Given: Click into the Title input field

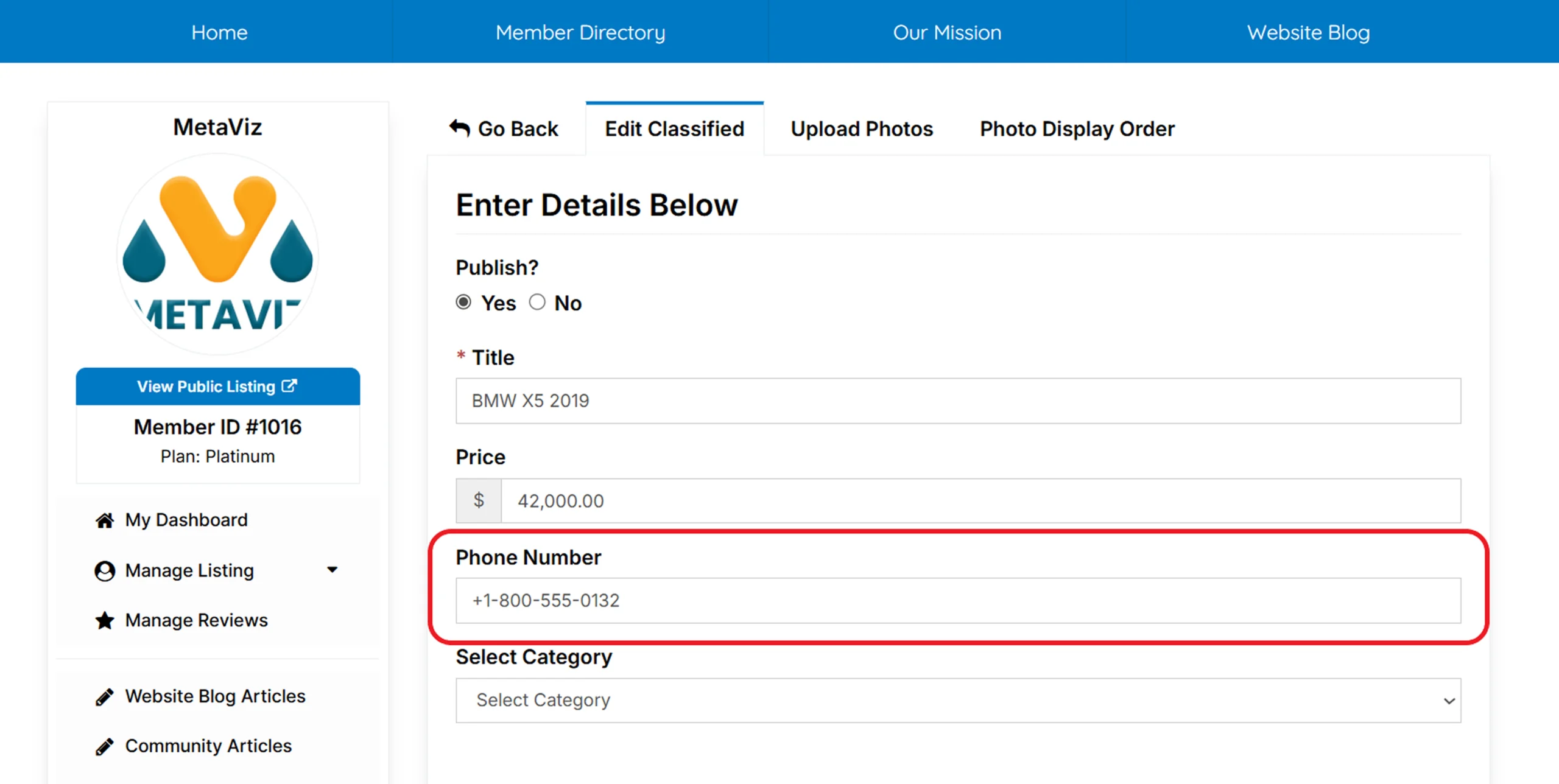Looking at the screenshot, I should 958,401.
